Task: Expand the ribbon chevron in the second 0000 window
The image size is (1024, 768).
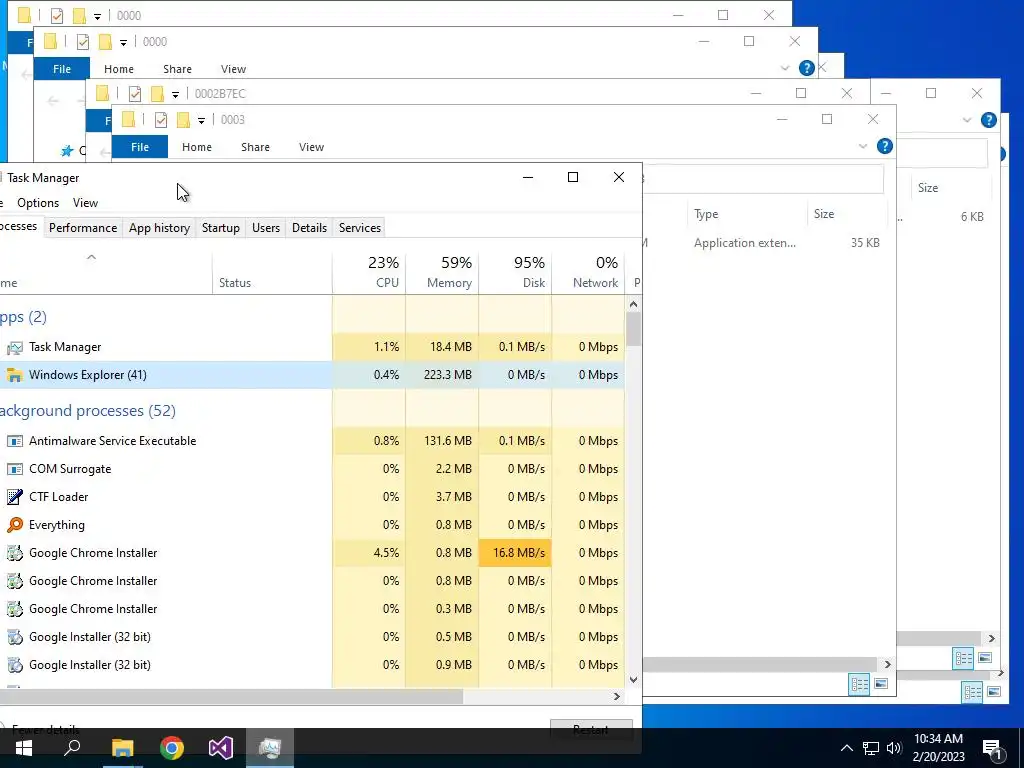Action: [x=785, y=68]
